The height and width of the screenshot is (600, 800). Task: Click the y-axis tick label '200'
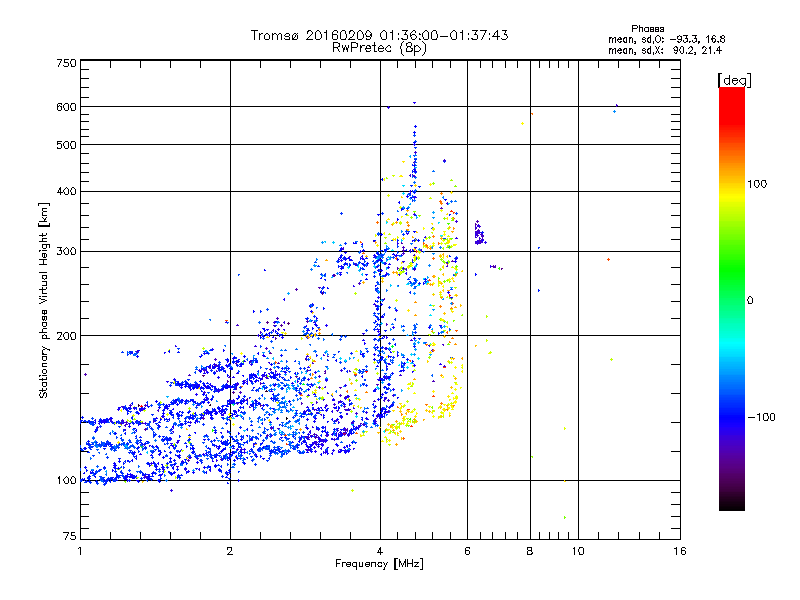[x=66, y=336]
